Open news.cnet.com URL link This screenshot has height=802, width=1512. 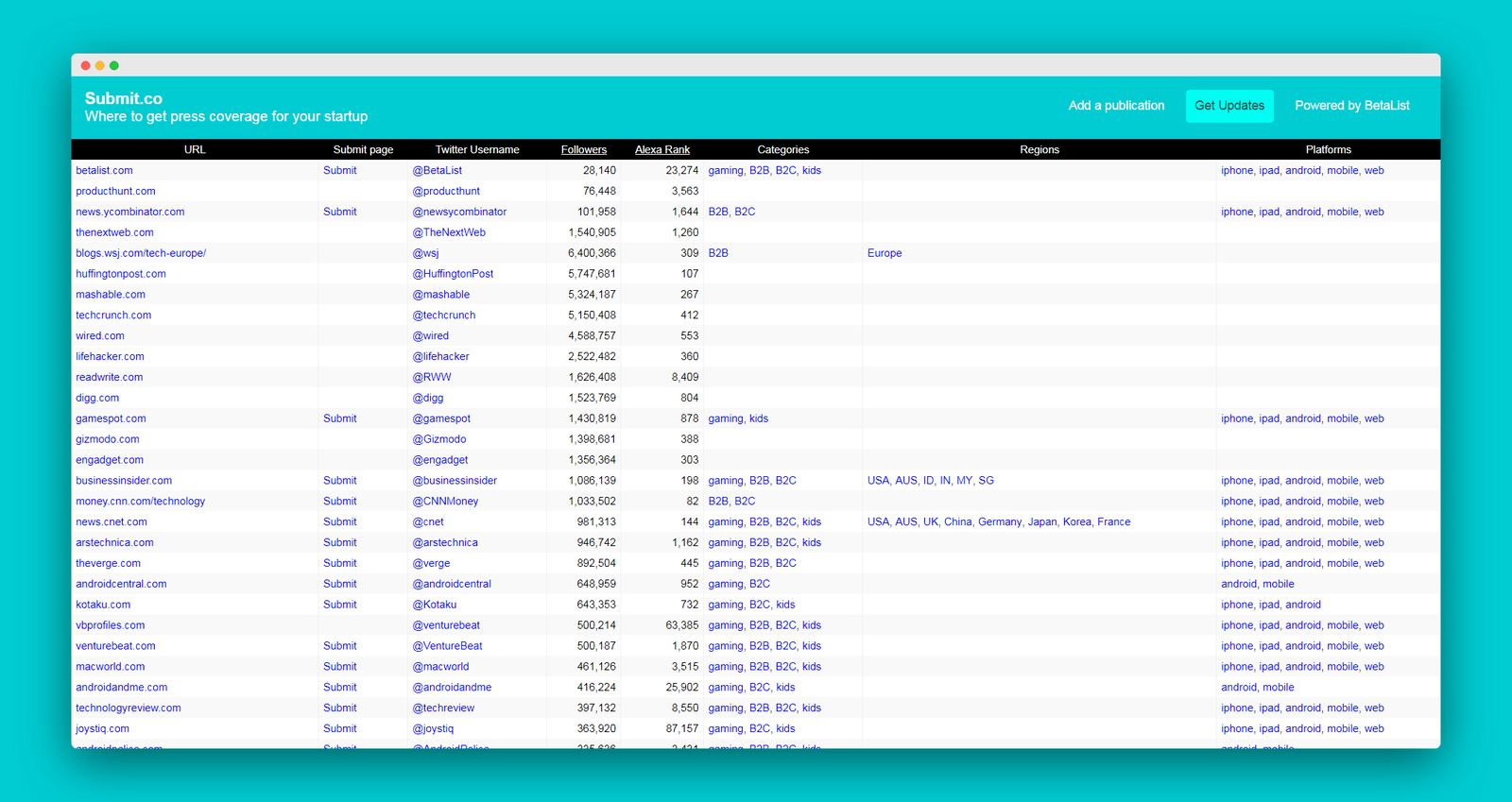click(x=112, y=522)
